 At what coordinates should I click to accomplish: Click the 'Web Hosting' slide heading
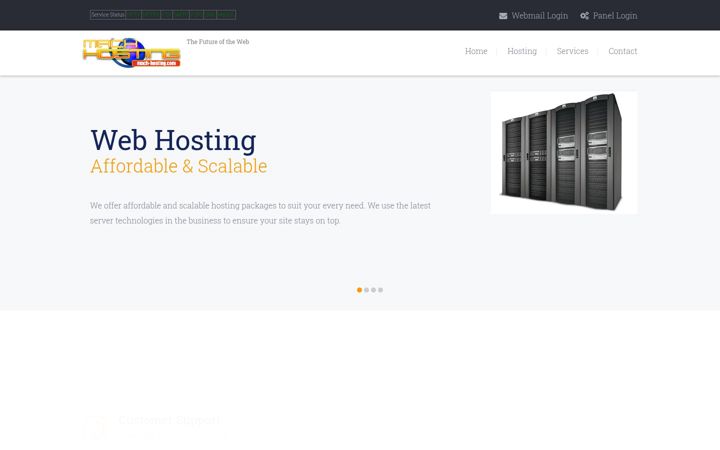(173, 140)
